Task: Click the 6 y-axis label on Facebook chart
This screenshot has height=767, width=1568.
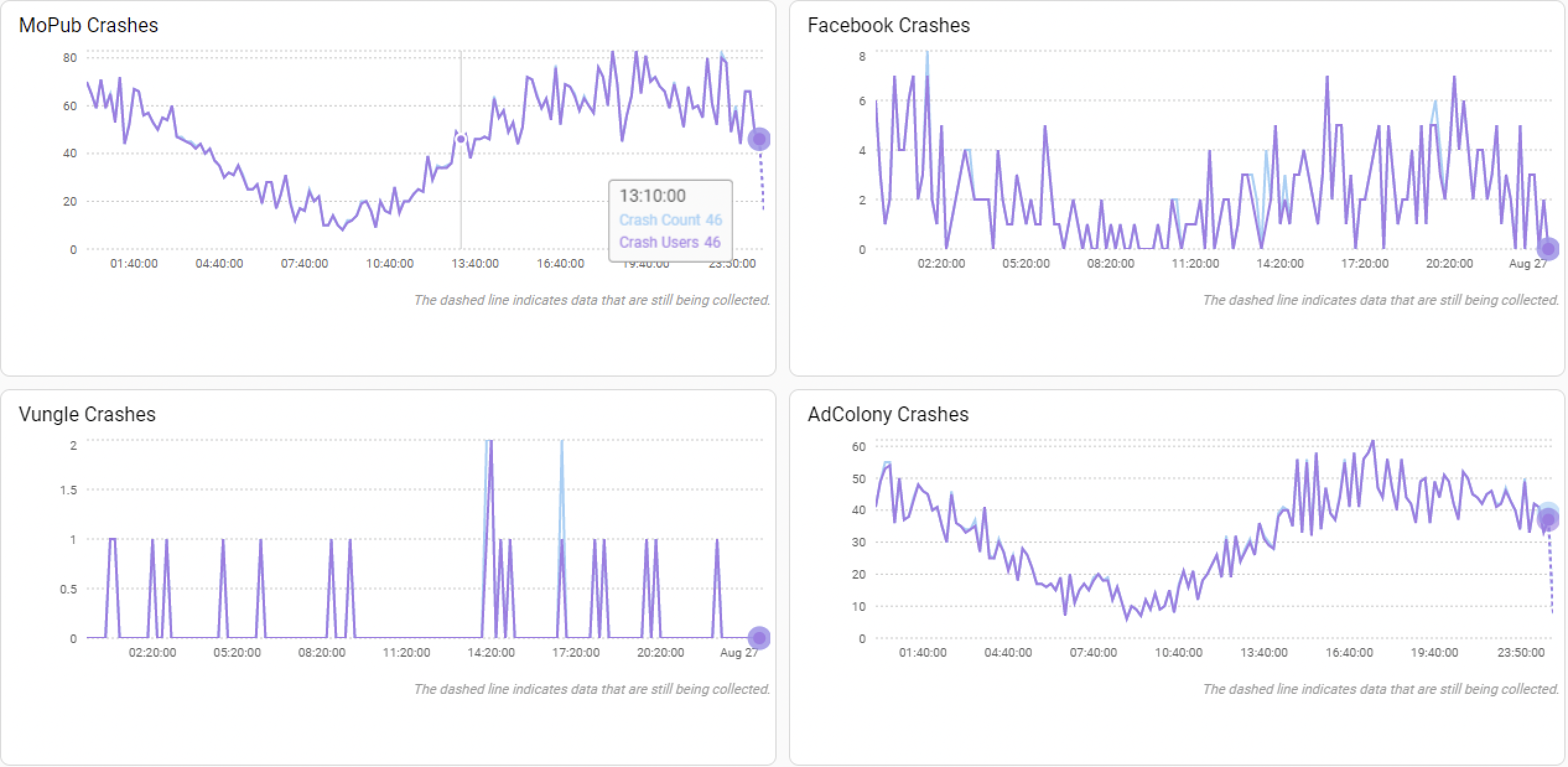Action: coord(862,102)
